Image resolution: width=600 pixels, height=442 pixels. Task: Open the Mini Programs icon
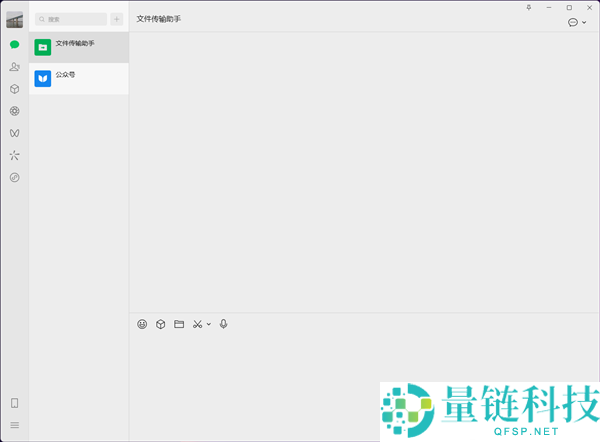click(15, 177)
